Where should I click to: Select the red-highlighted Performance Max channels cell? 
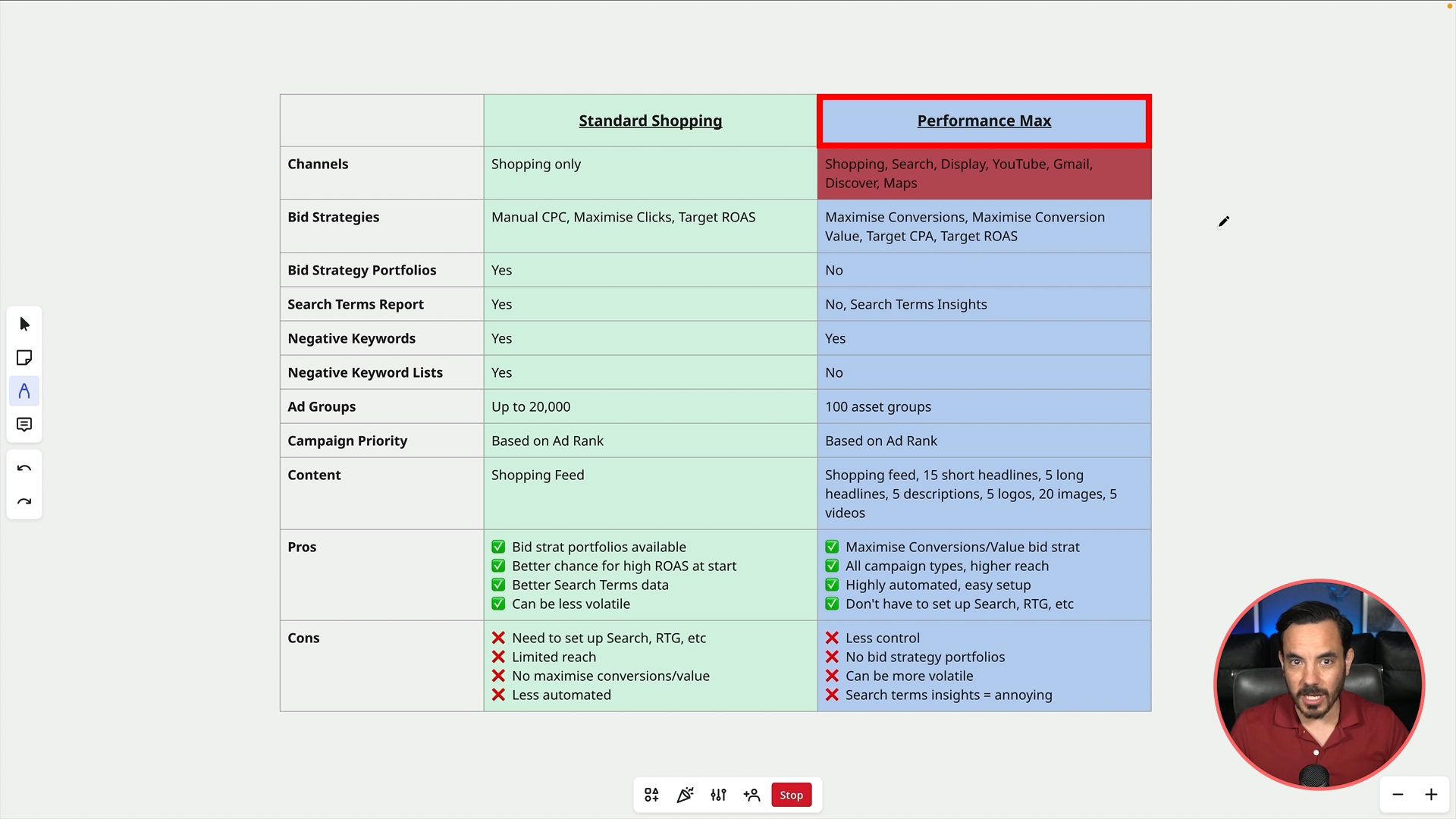(984, 174)
